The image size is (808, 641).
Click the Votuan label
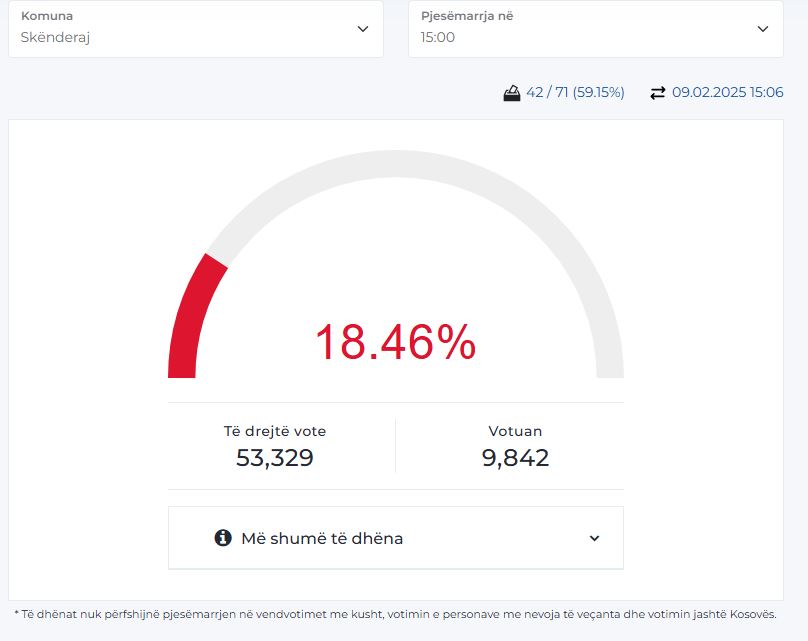click(x=515, y=432)
